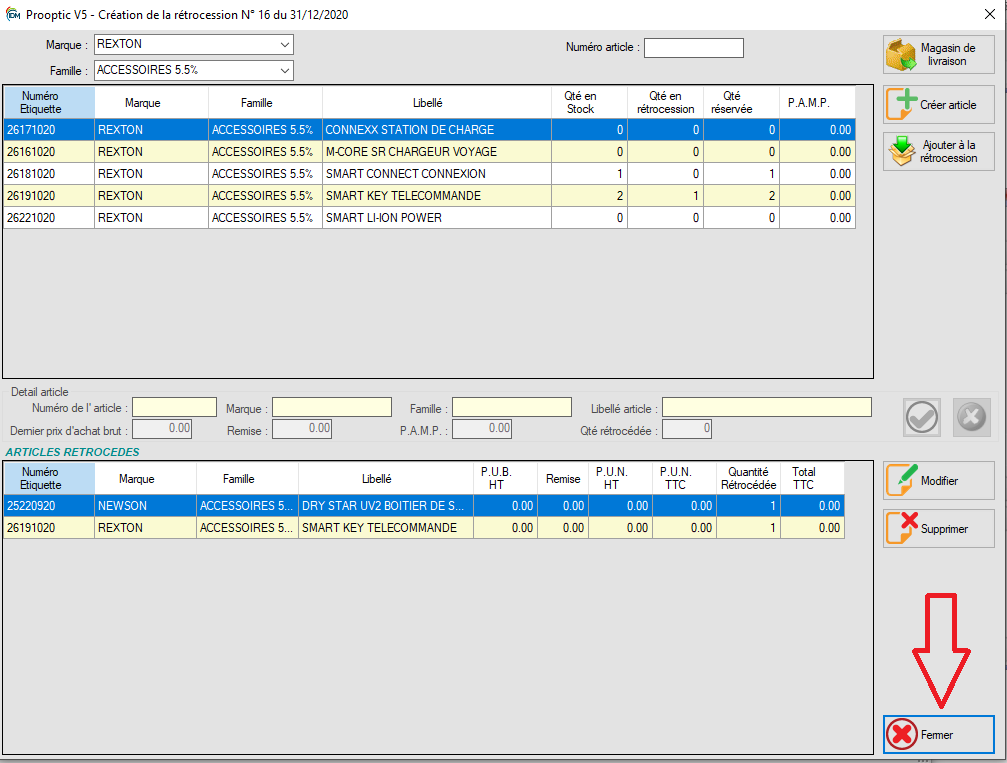Focus the Numéro article search field
This screenshot has width=1007, height=763.
694,48
